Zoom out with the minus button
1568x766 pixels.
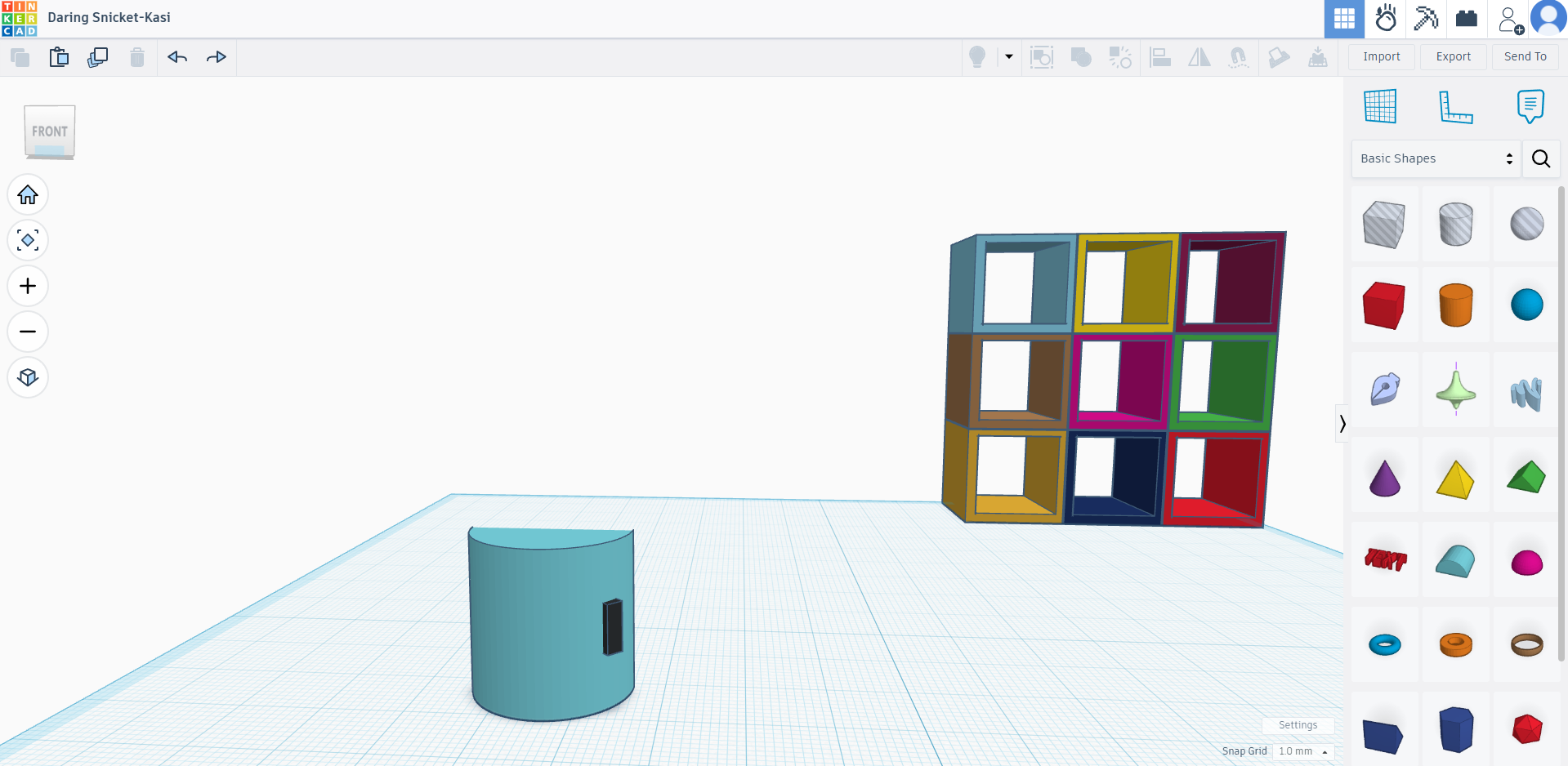click(x=28, y=332)
